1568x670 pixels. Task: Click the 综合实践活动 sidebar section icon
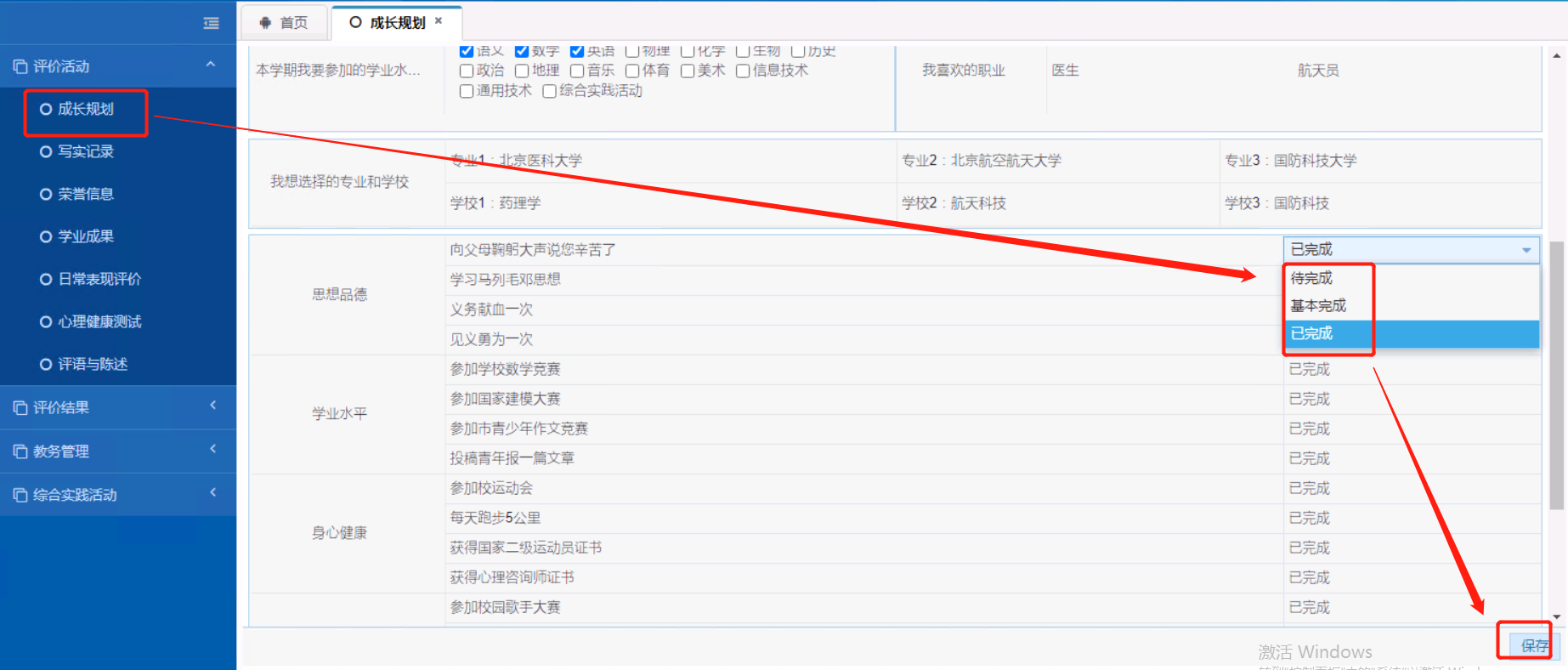tap(20, 495)
